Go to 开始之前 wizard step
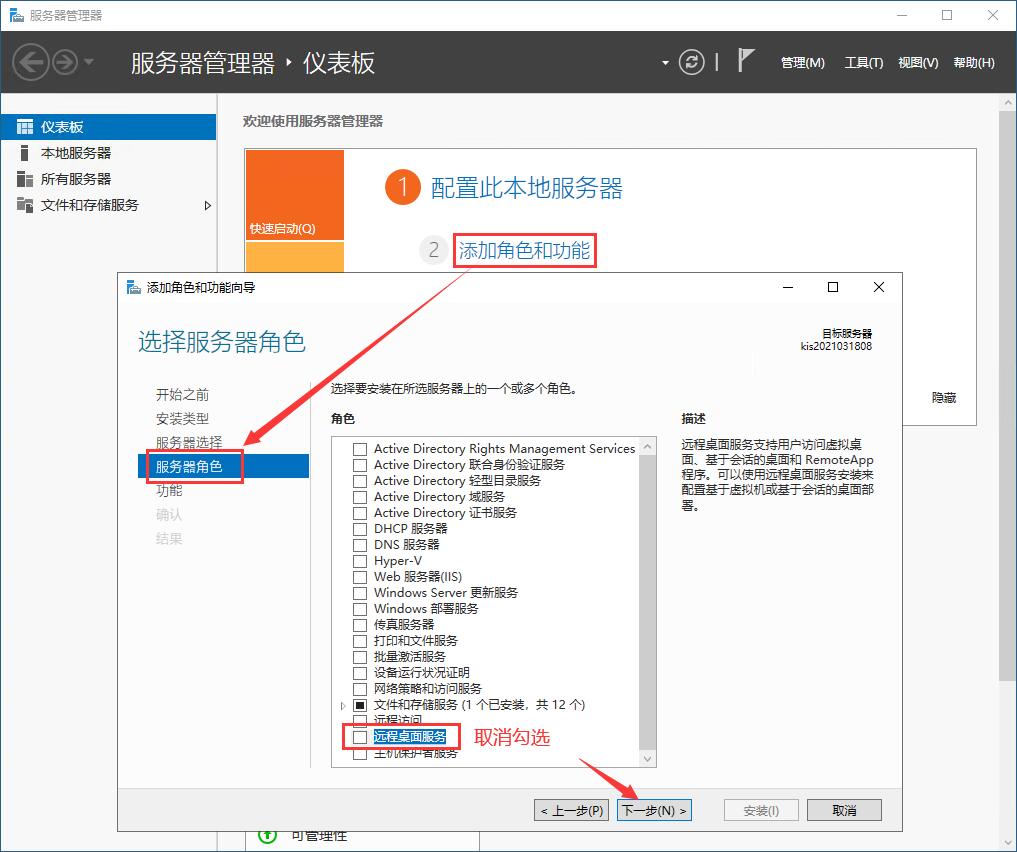 182,394
